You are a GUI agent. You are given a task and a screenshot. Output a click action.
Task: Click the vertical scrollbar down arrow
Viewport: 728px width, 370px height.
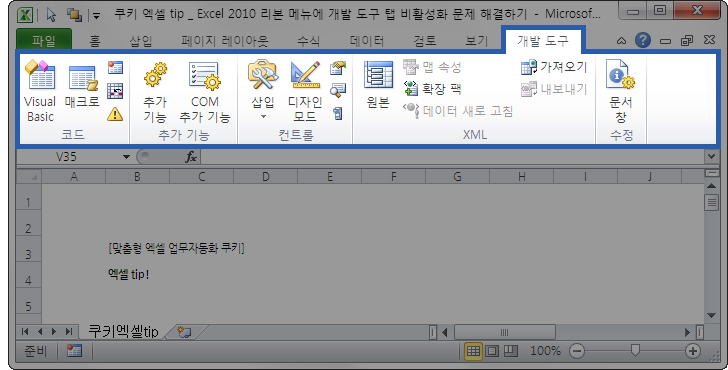click(711, 316)
